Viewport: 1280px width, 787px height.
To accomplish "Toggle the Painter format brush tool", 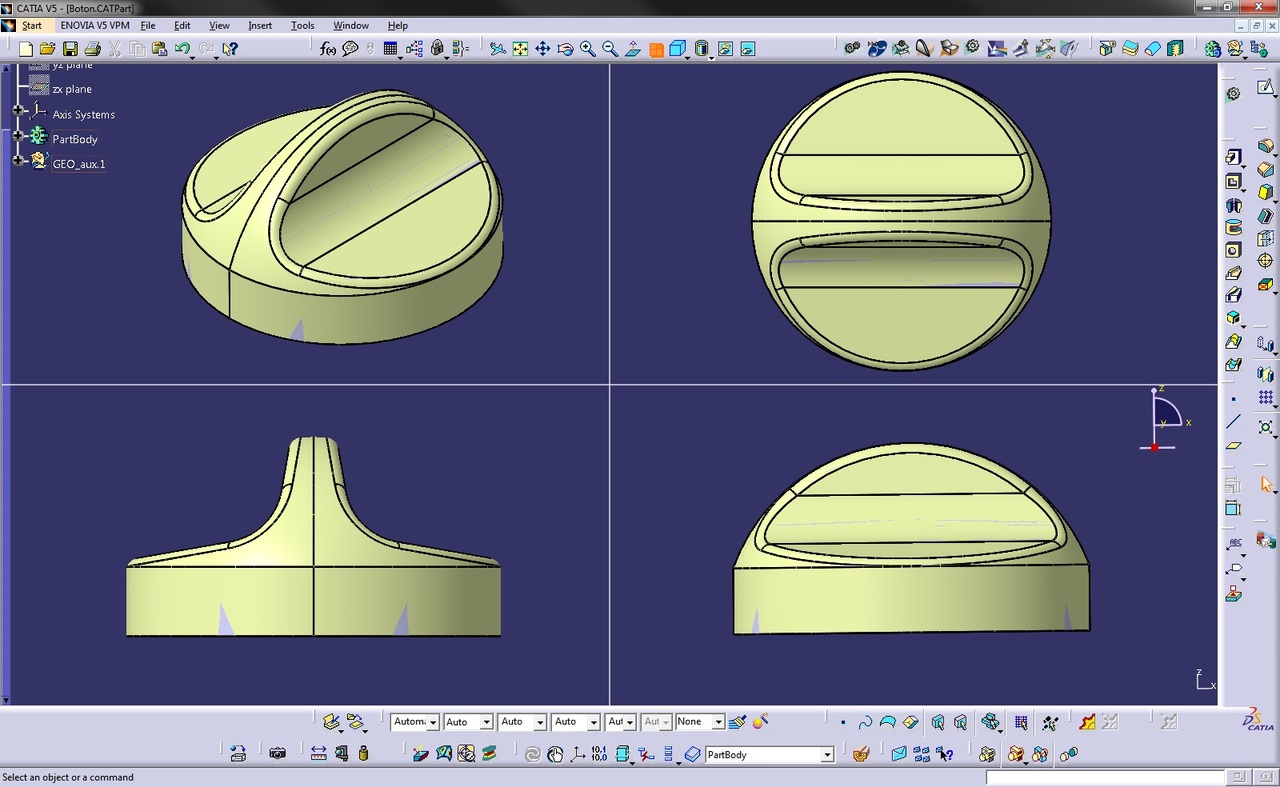I will point(737,721).
